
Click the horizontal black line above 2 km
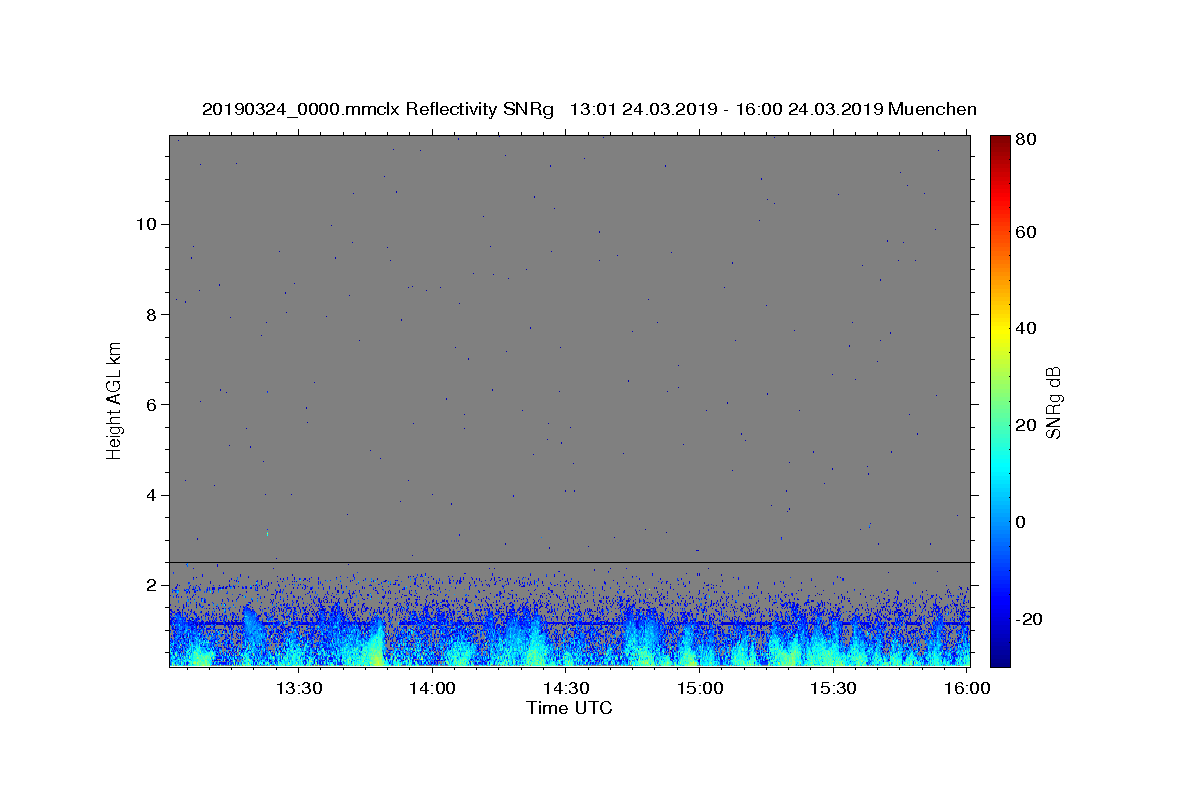[x=569, y=562]
